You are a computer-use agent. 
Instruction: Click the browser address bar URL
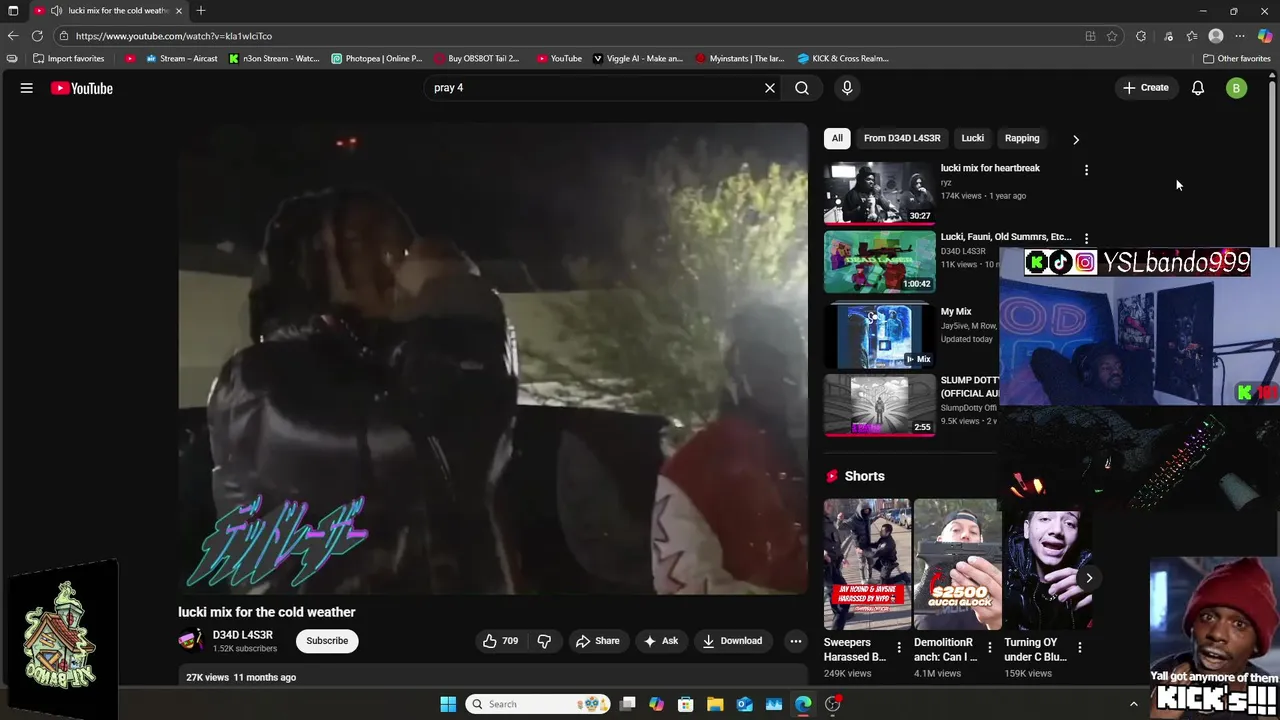click(x=174, y=36)
